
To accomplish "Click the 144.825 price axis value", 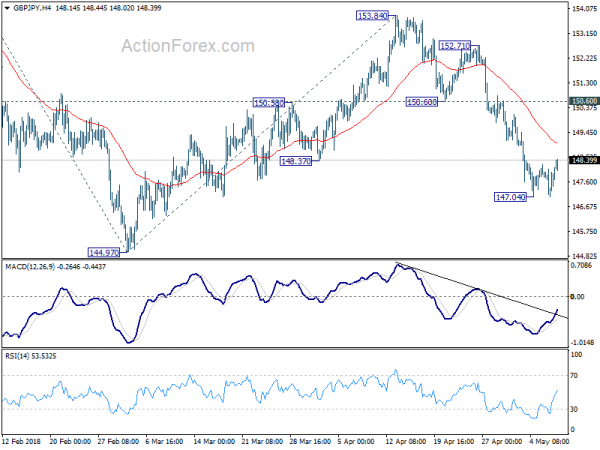I will [x=584, y=256].
